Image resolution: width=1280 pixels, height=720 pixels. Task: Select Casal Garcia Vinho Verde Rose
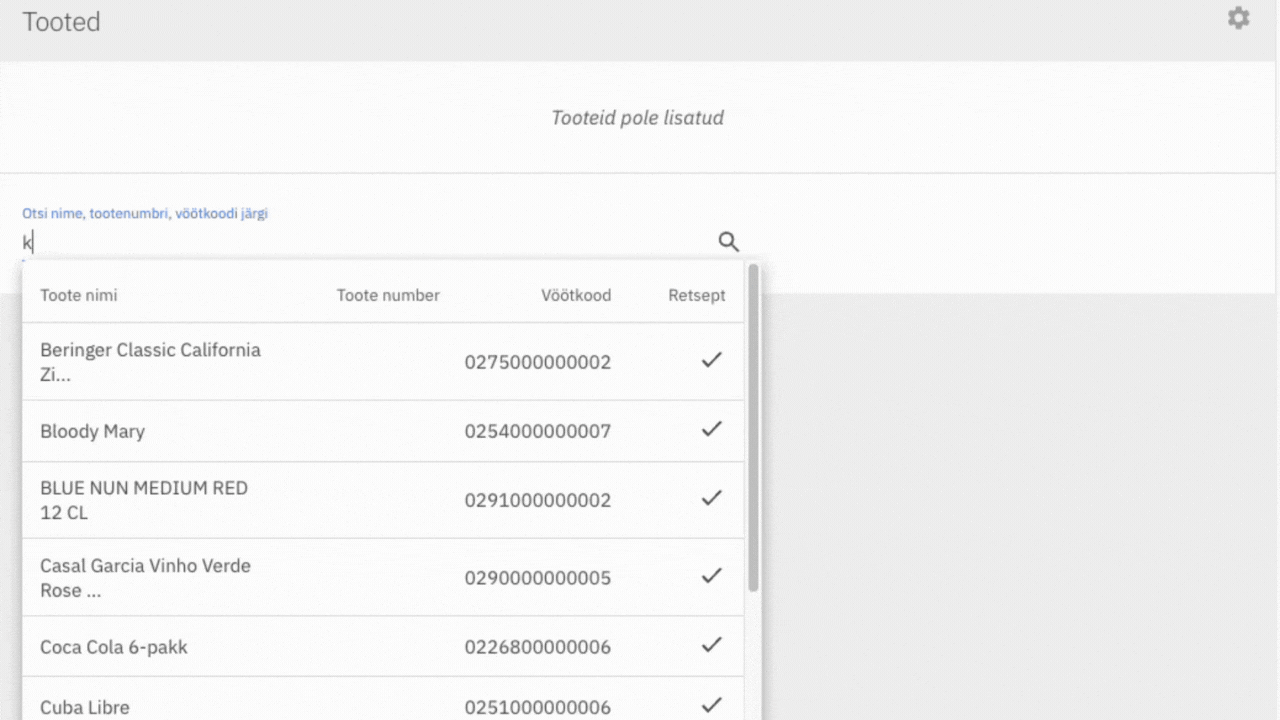[x=145, y=578]
